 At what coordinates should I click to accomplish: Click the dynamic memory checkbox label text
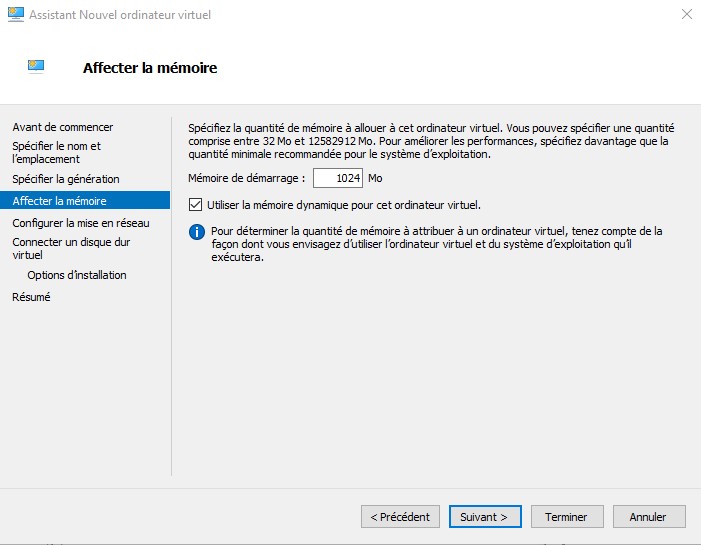tap(344, 205)
